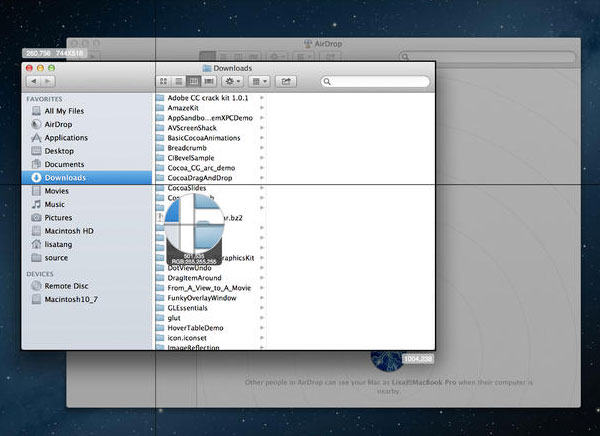Go forward in Downloads window

click(48, 81)
